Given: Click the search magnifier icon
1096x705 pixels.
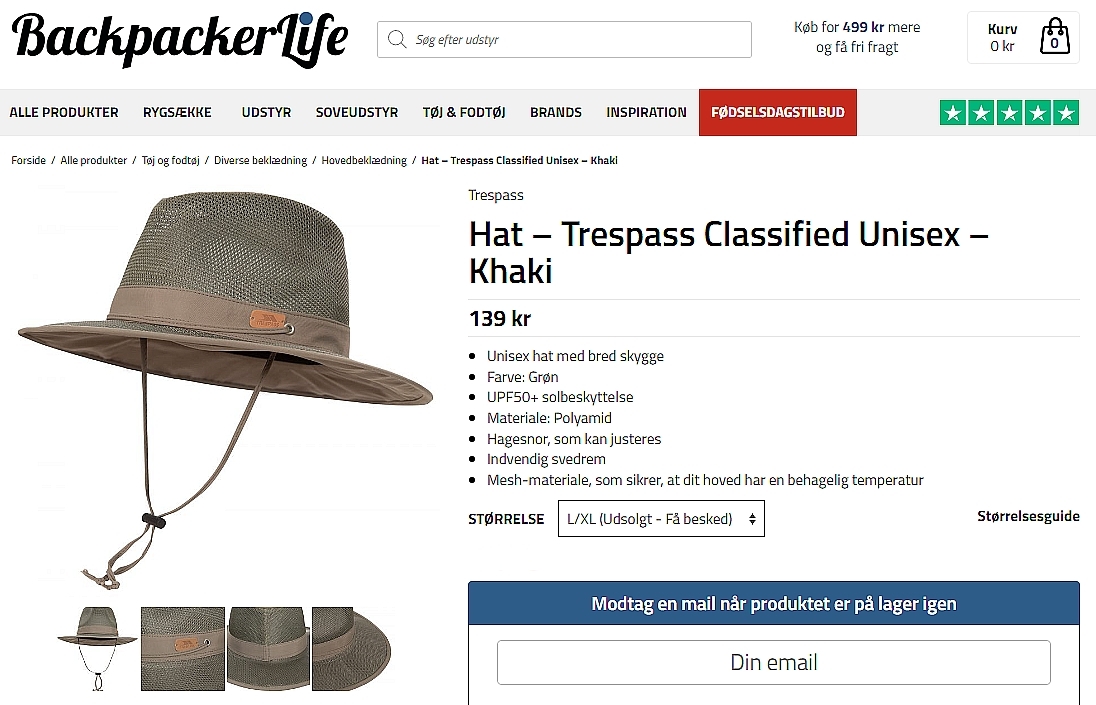Looking at the screenshot, I should point(396,39).
